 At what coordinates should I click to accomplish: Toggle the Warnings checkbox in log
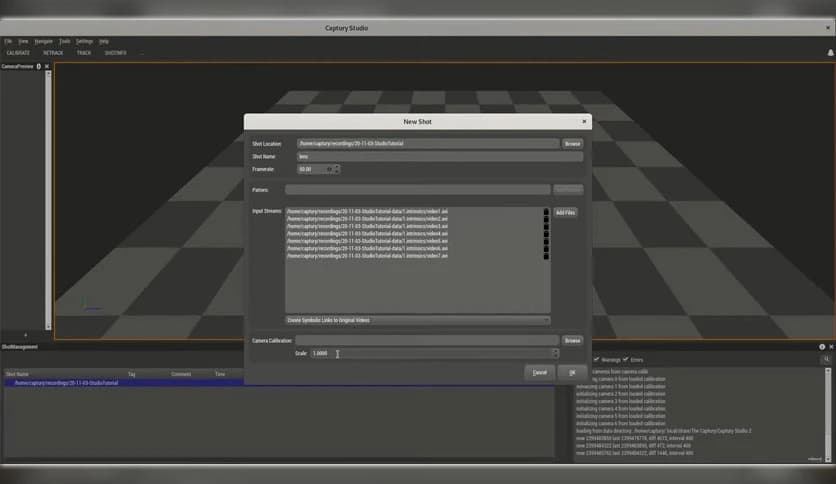pyautogui.click(x=596, y=359)
